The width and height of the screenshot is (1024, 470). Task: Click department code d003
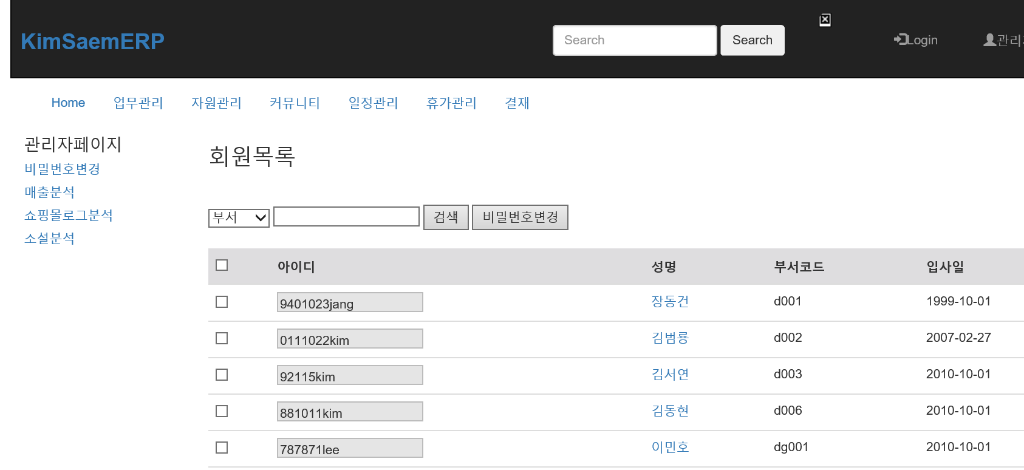click(x=788, y=374)
